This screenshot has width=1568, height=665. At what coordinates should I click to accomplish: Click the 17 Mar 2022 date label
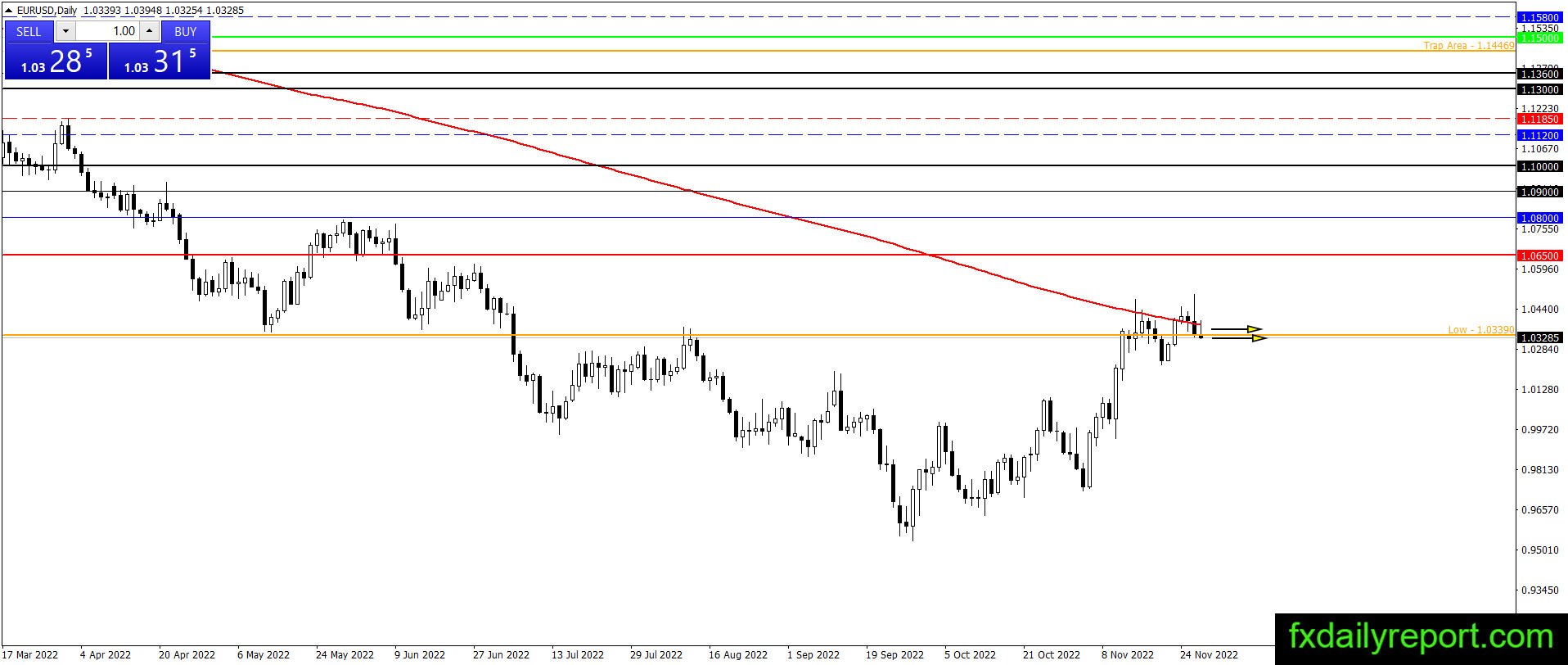(31, 655)
